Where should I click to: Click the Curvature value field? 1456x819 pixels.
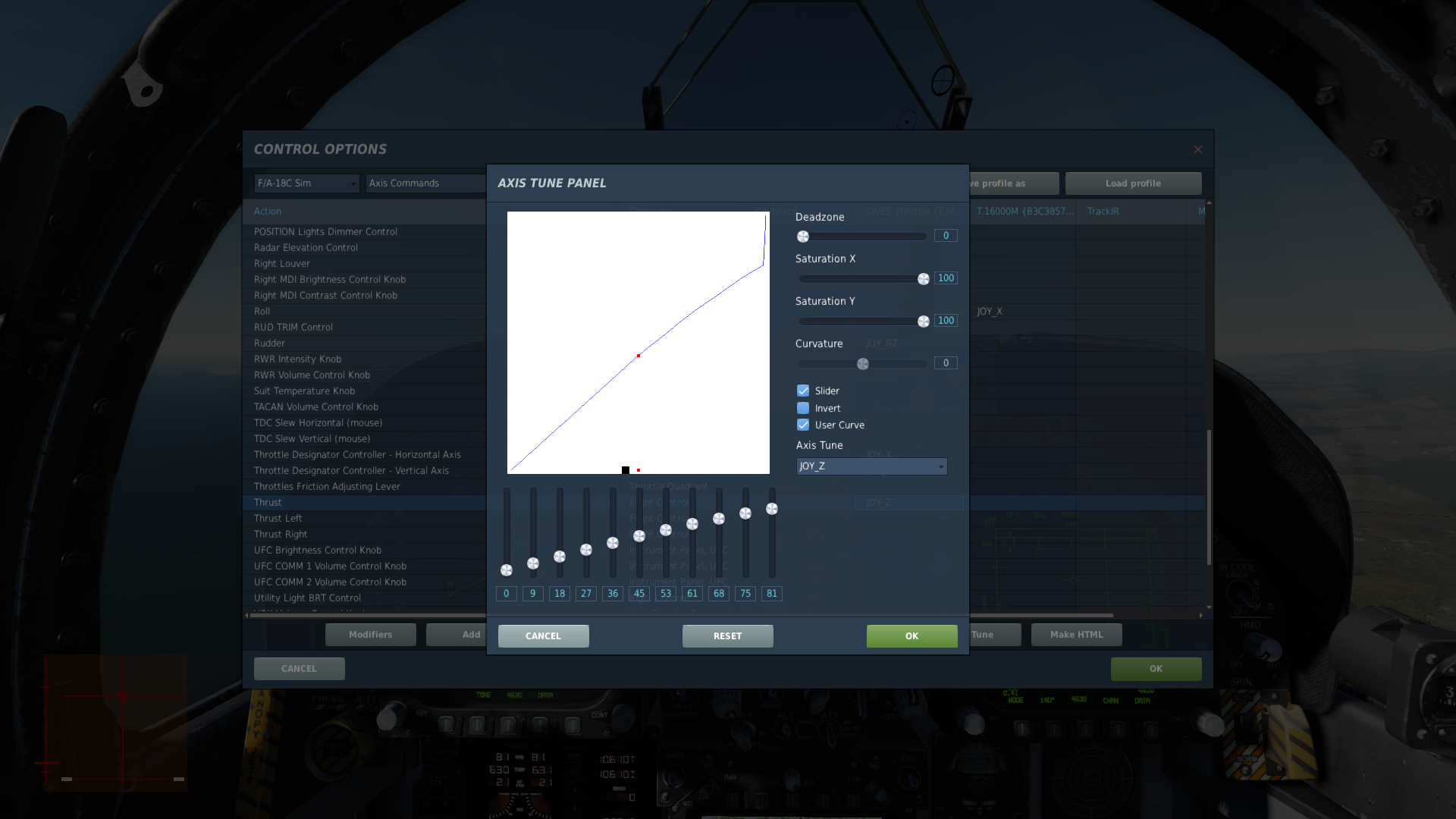[x=946, y=363]
